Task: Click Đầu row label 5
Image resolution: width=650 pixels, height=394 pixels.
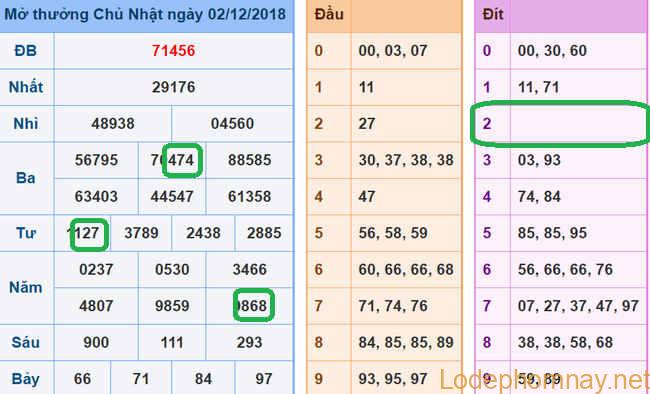Action: click(x=318, y=233)
